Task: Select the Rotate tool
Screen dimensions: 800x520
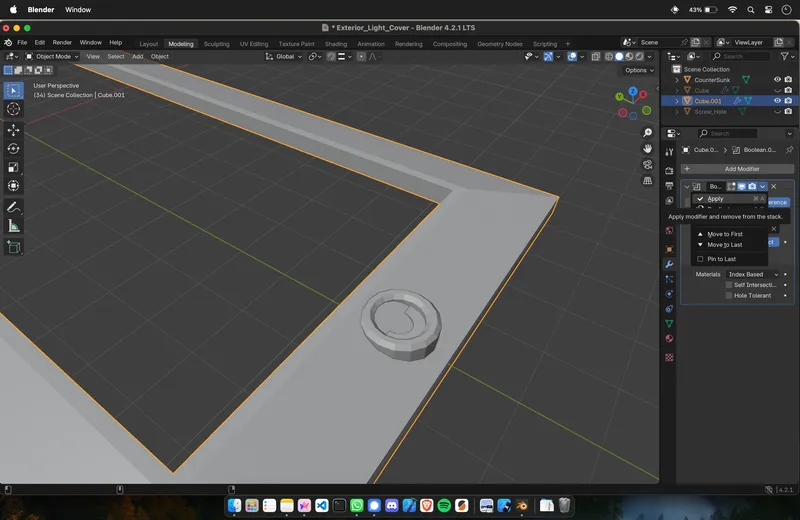Action: (x=14, y=148)
